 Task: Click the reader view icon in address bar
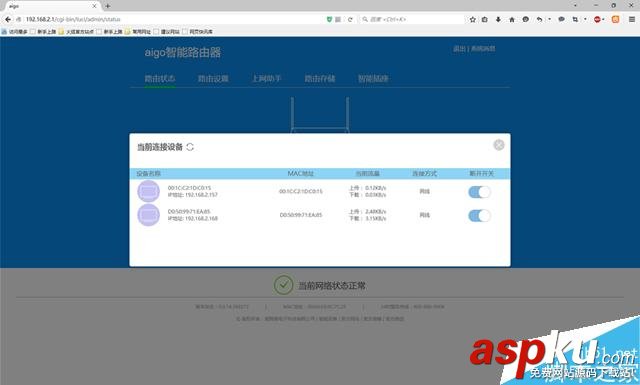[338, 19]
